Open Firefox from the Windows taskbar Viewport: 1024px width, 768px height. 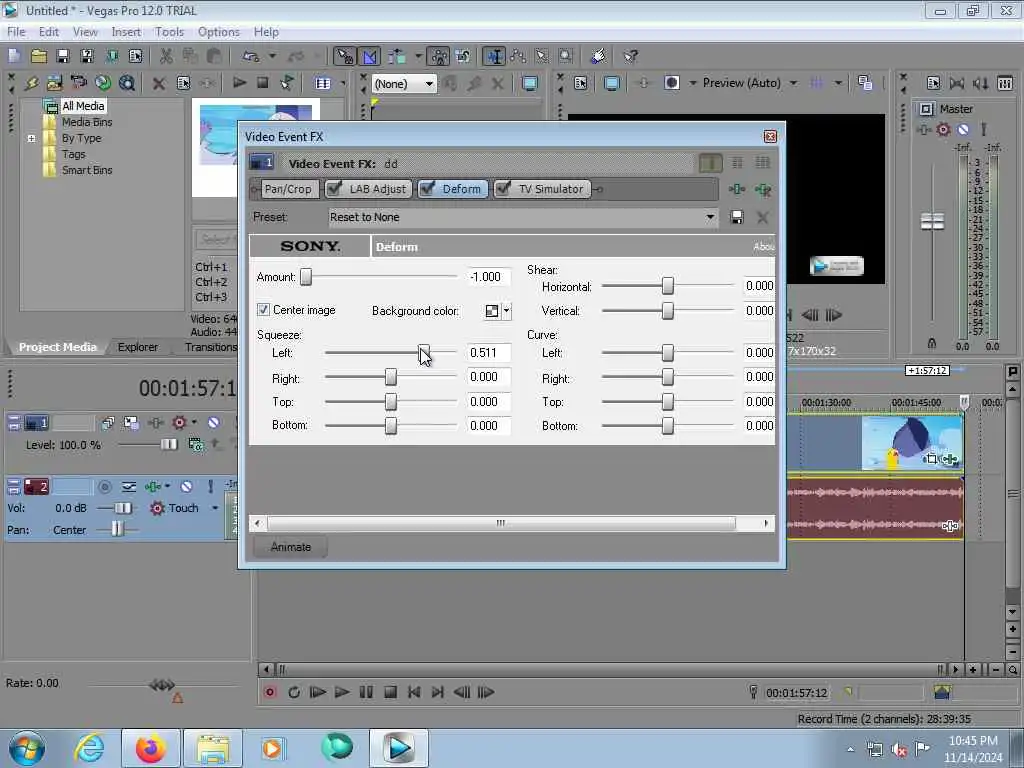pyautogui.click(x=151, y=748)
